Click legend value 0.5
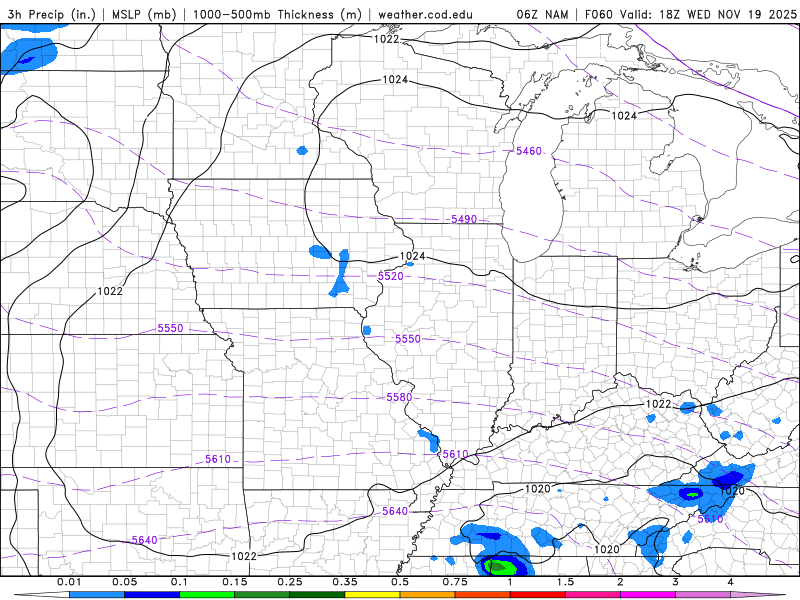 [400, 582]
